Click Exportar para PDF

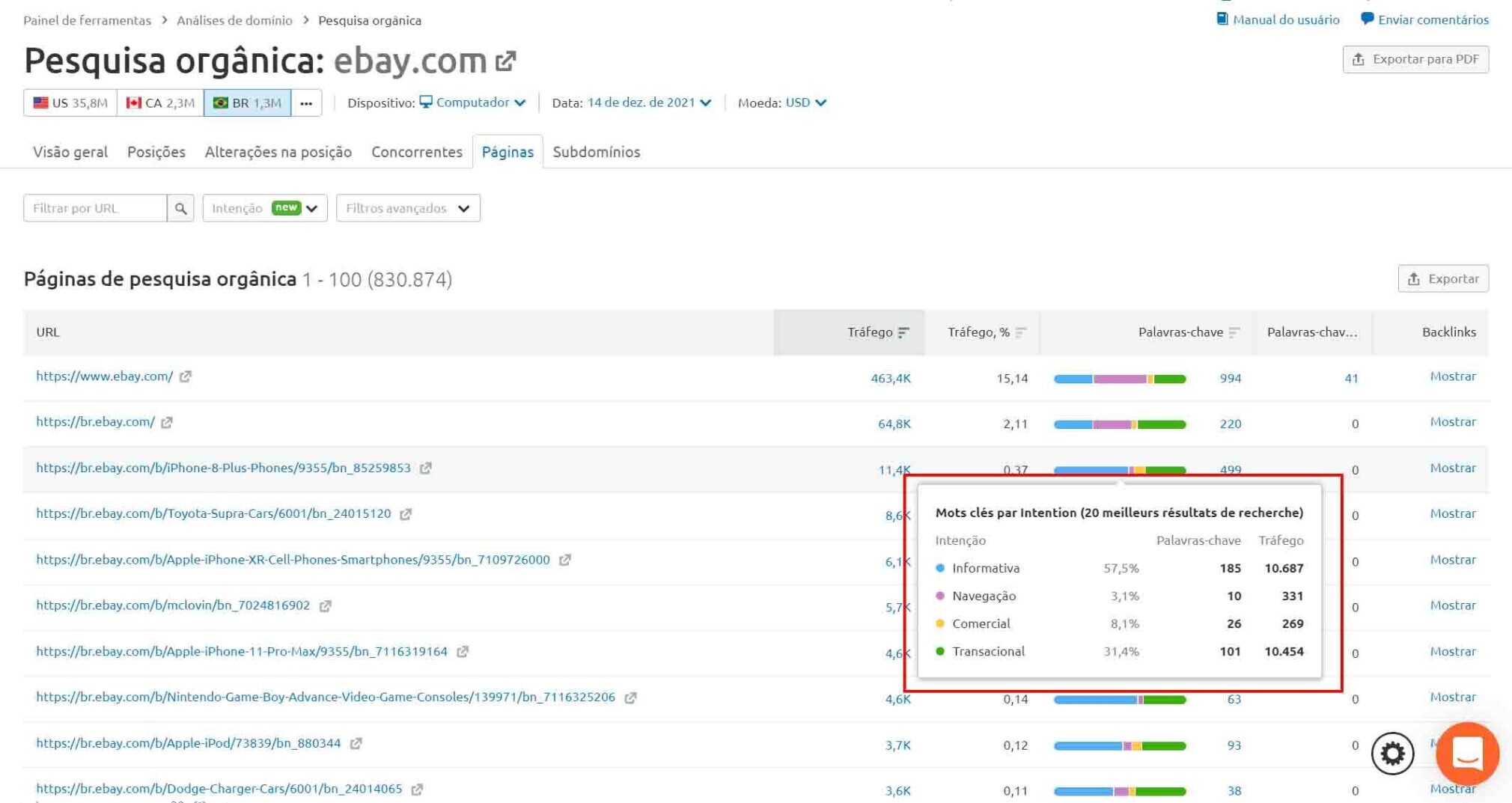(1415, 59)
